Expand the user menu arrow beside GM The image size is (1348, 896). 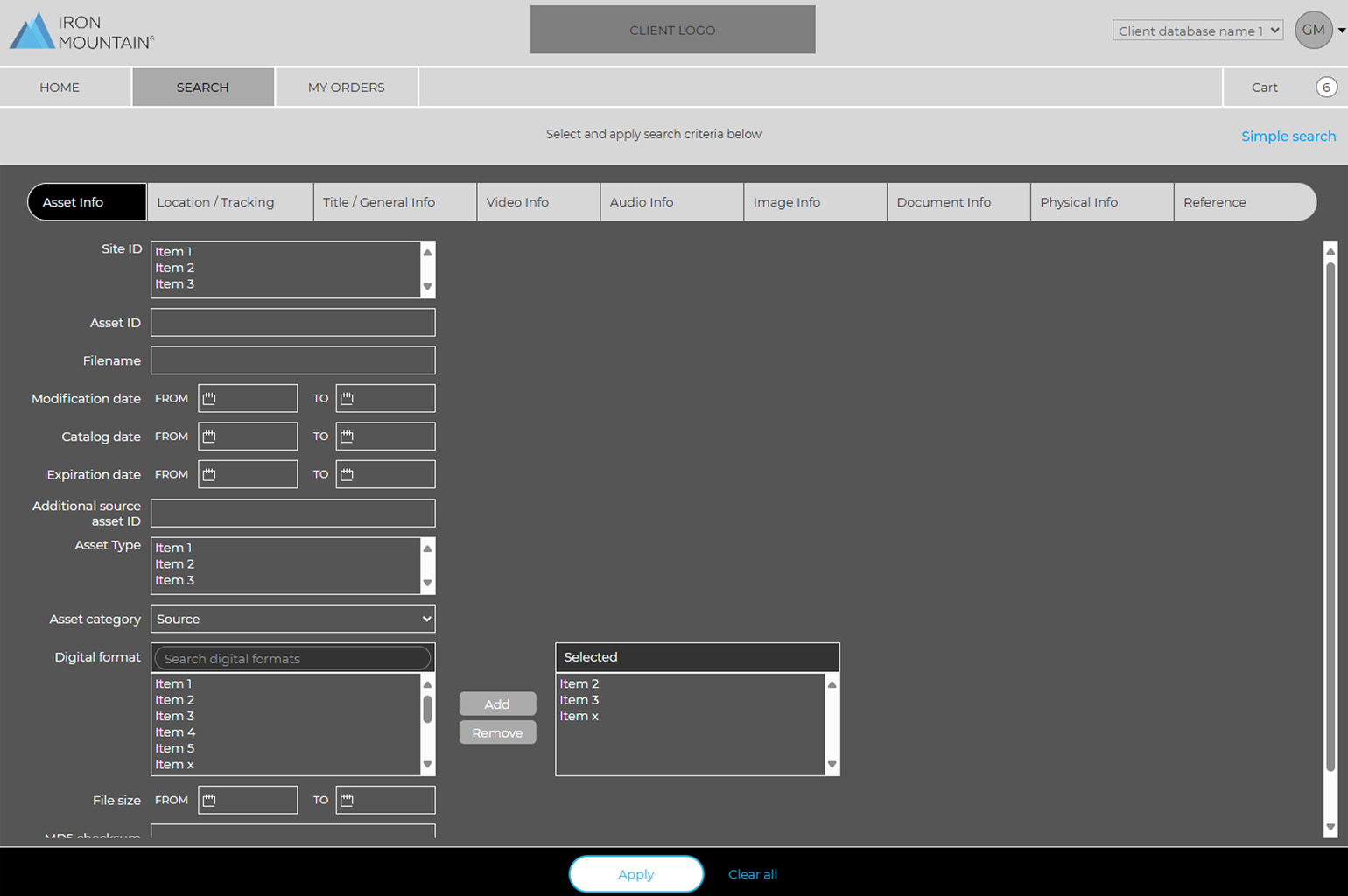[1341, 31]
